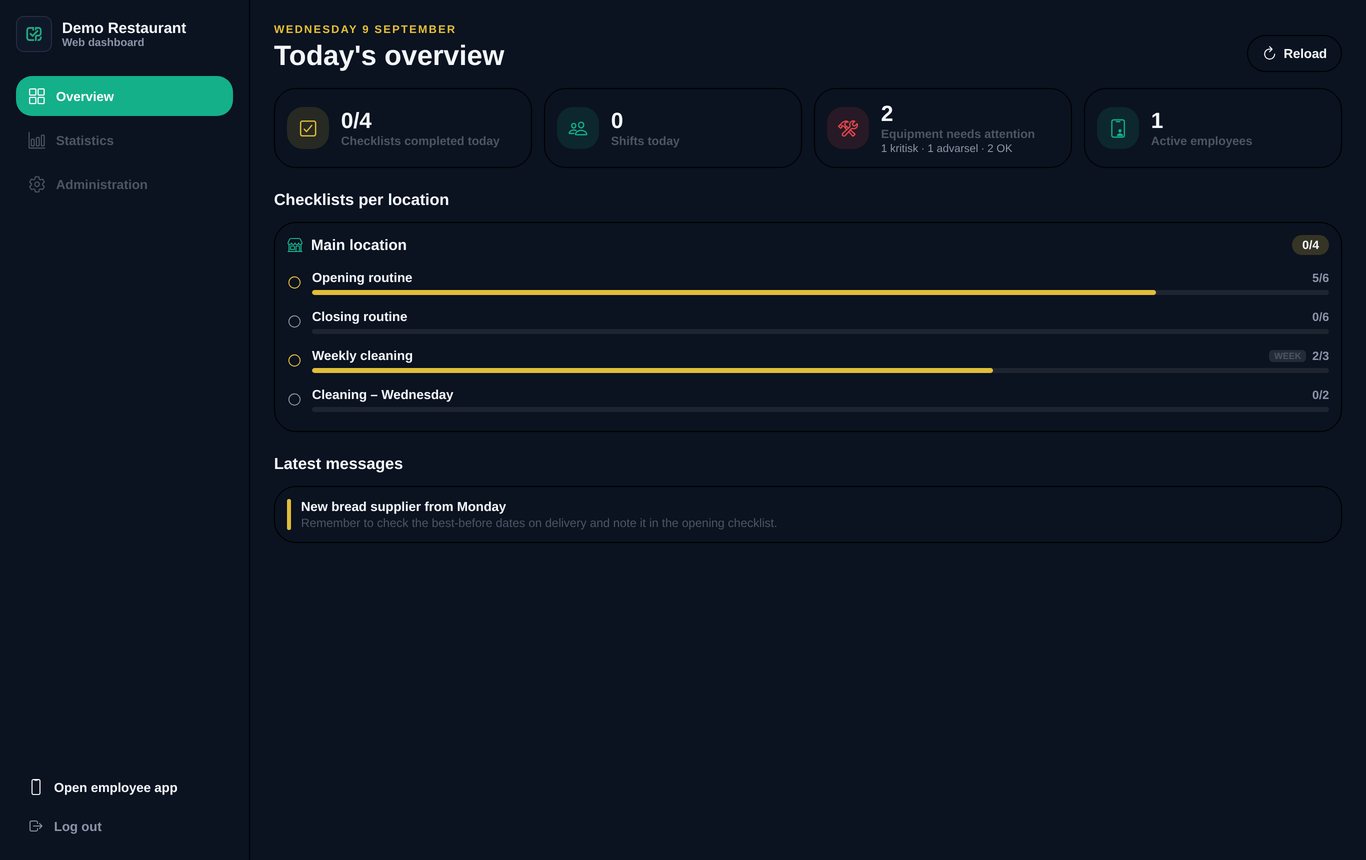This screenshot has height=860, width=1366.
Task: Click the circular arrow icon in Reload
Action: click(x=1270, y=54)
